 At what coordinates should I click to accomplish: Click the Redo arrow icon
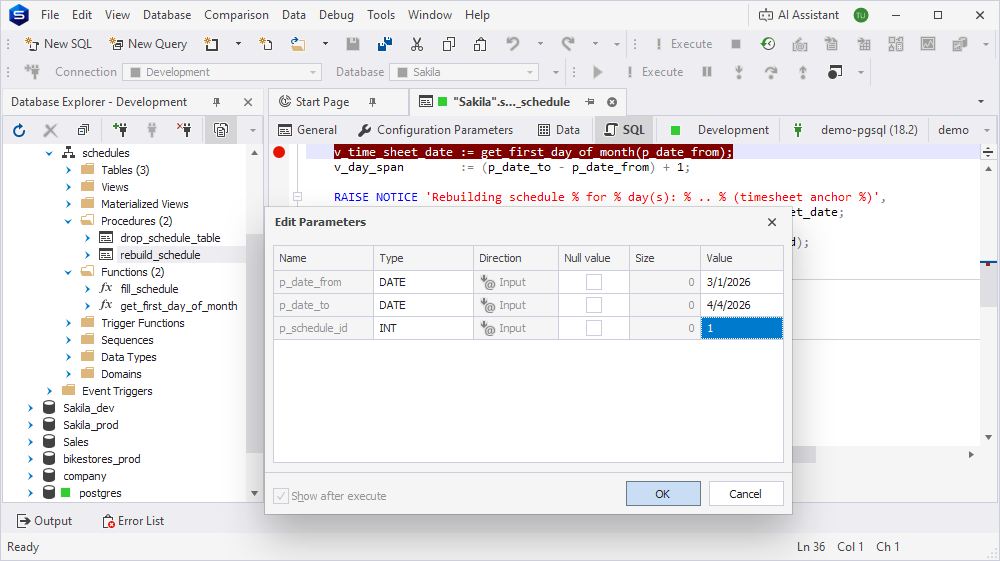point(568,44)
